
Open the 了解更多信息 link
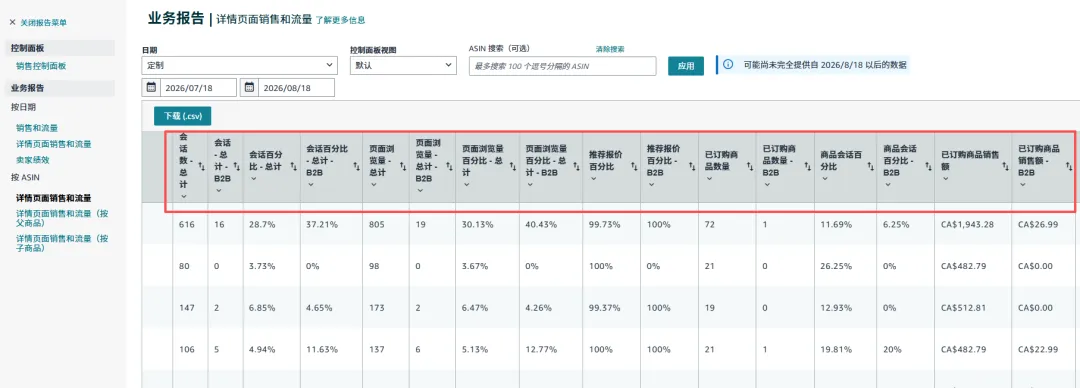[340, 21]
